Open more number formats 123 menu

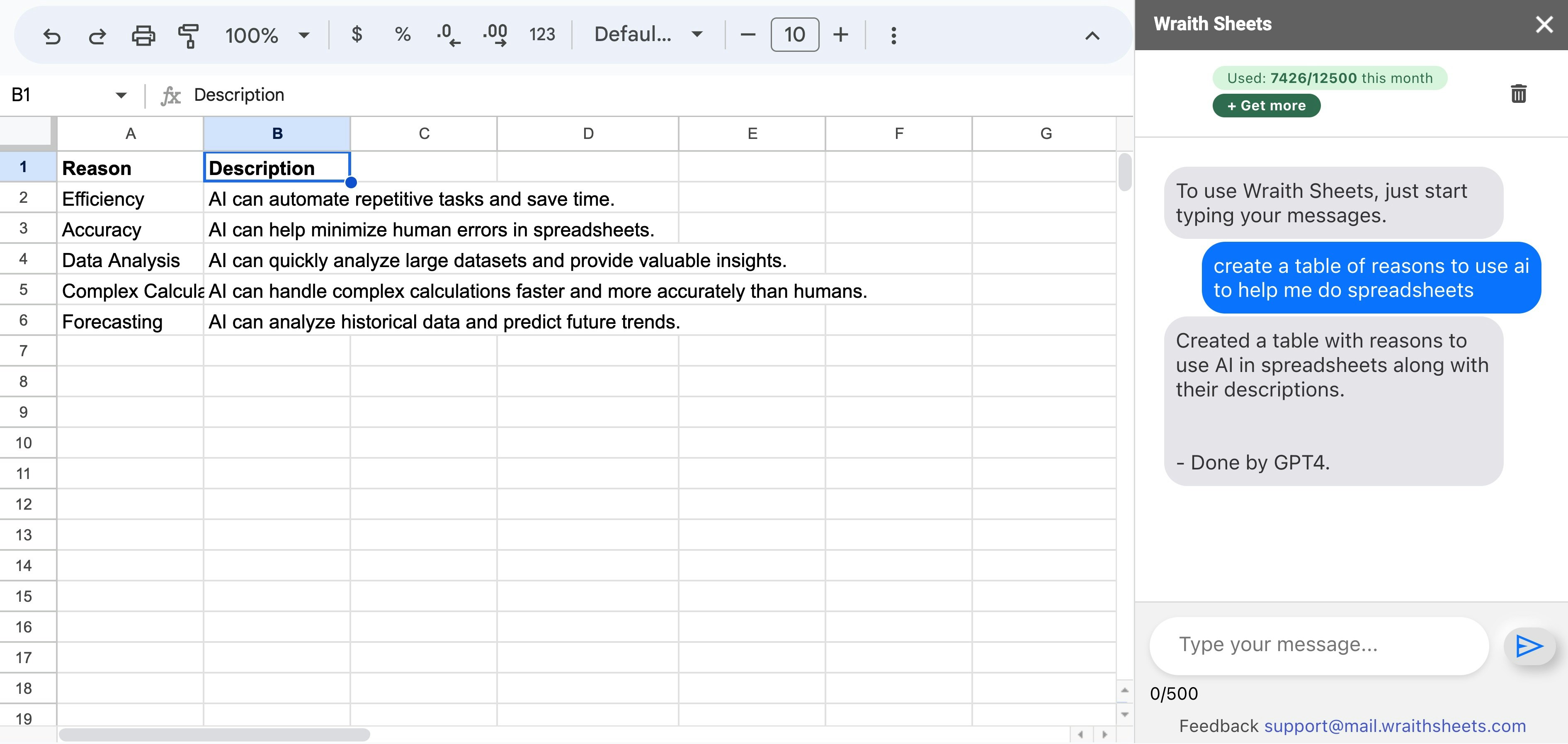click(542, 35)
